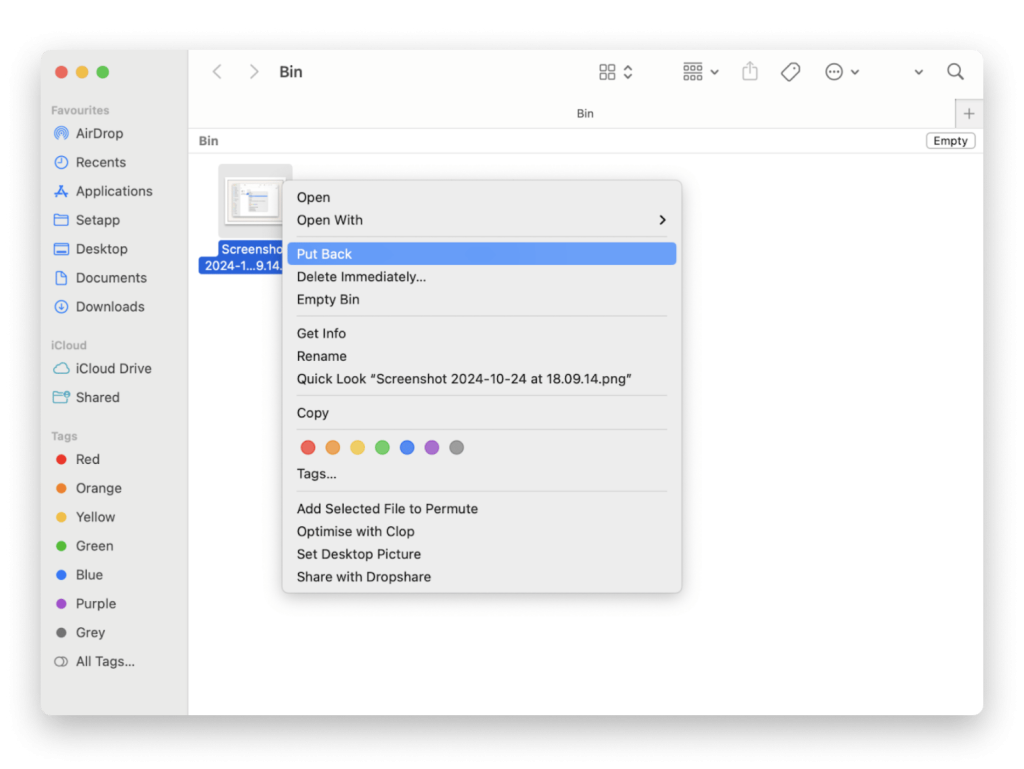Open the More actions ellipsis dropdown
The width and height of the screenshot is (1024, 769).
tap(842, 72)
